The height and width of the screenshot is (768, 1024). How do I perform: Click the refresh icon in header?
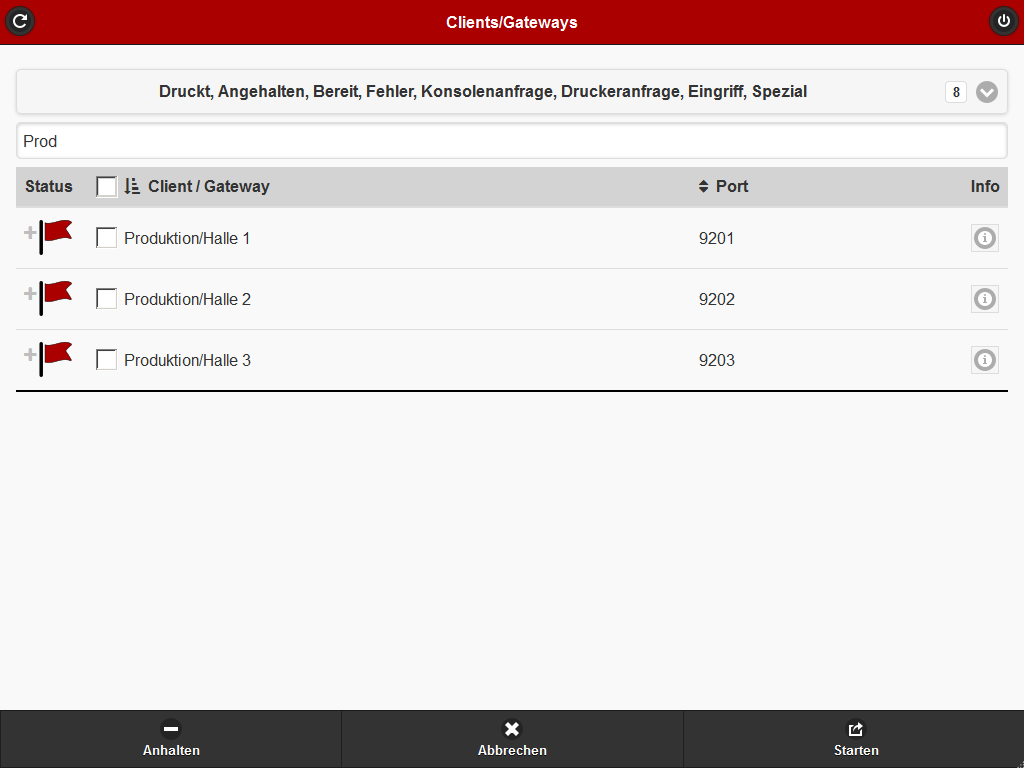[x=20, y=21]
